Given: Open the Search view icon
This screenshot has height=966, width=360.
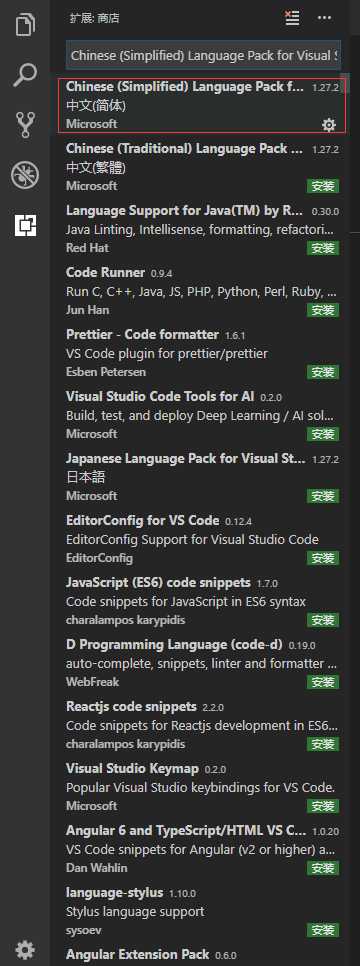Looking at the screenshot, I should click(25, 75).
